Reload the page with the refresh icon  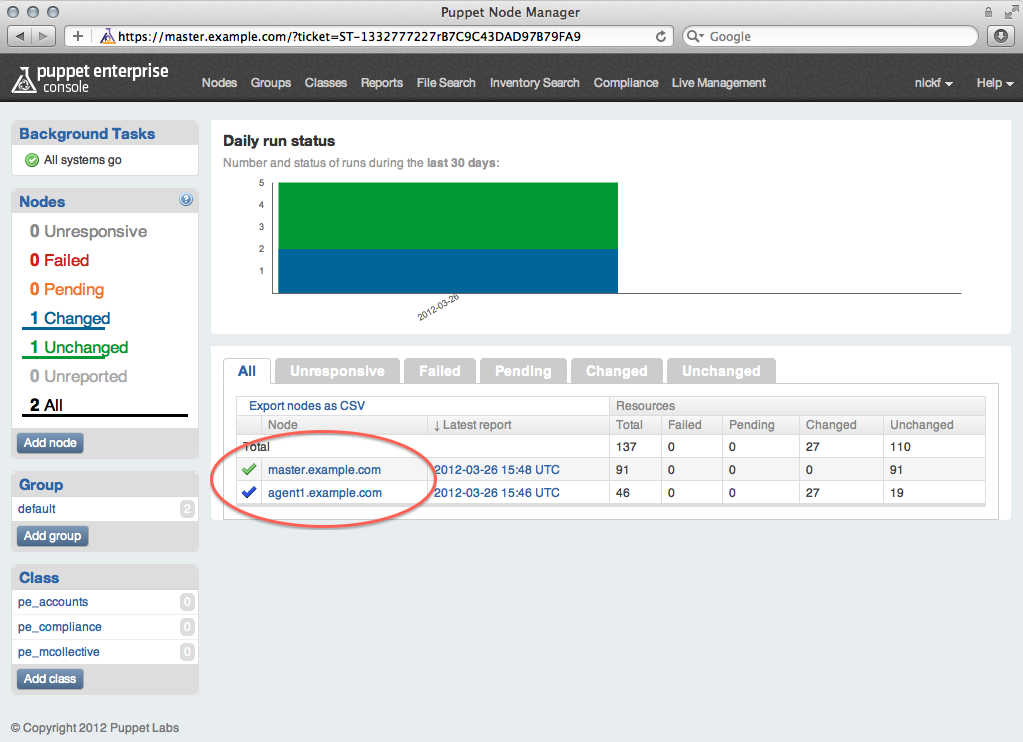coord(661,37)
